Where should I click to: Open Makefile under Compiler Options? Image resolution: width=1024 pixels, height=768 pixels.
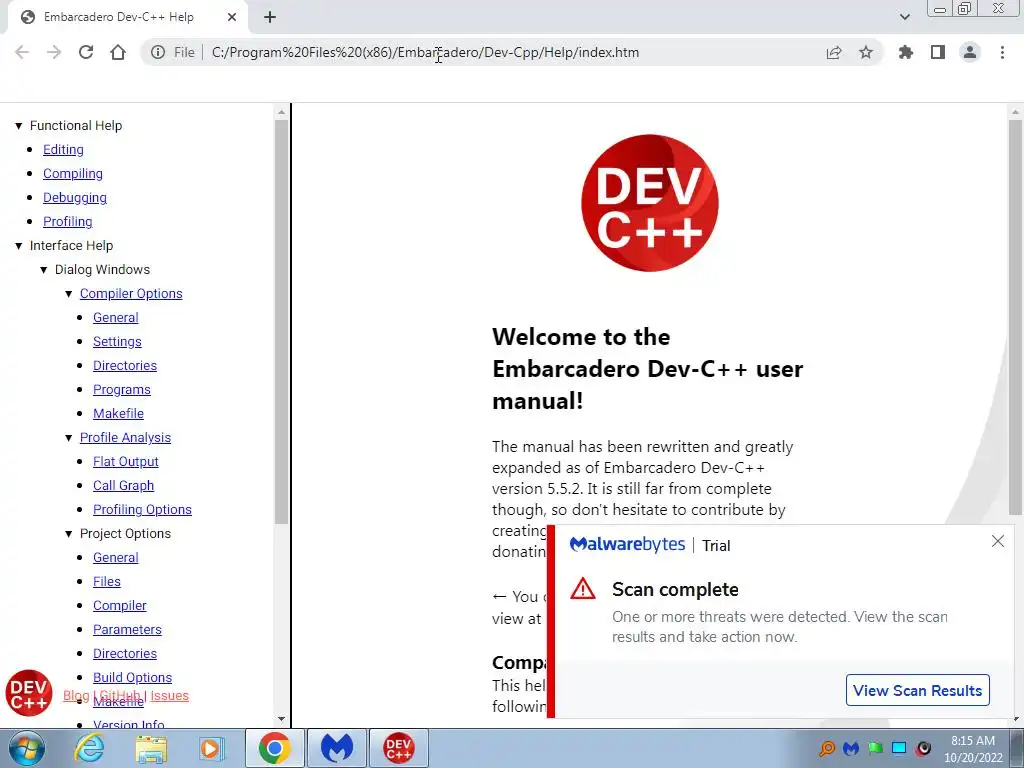(118, 413)
